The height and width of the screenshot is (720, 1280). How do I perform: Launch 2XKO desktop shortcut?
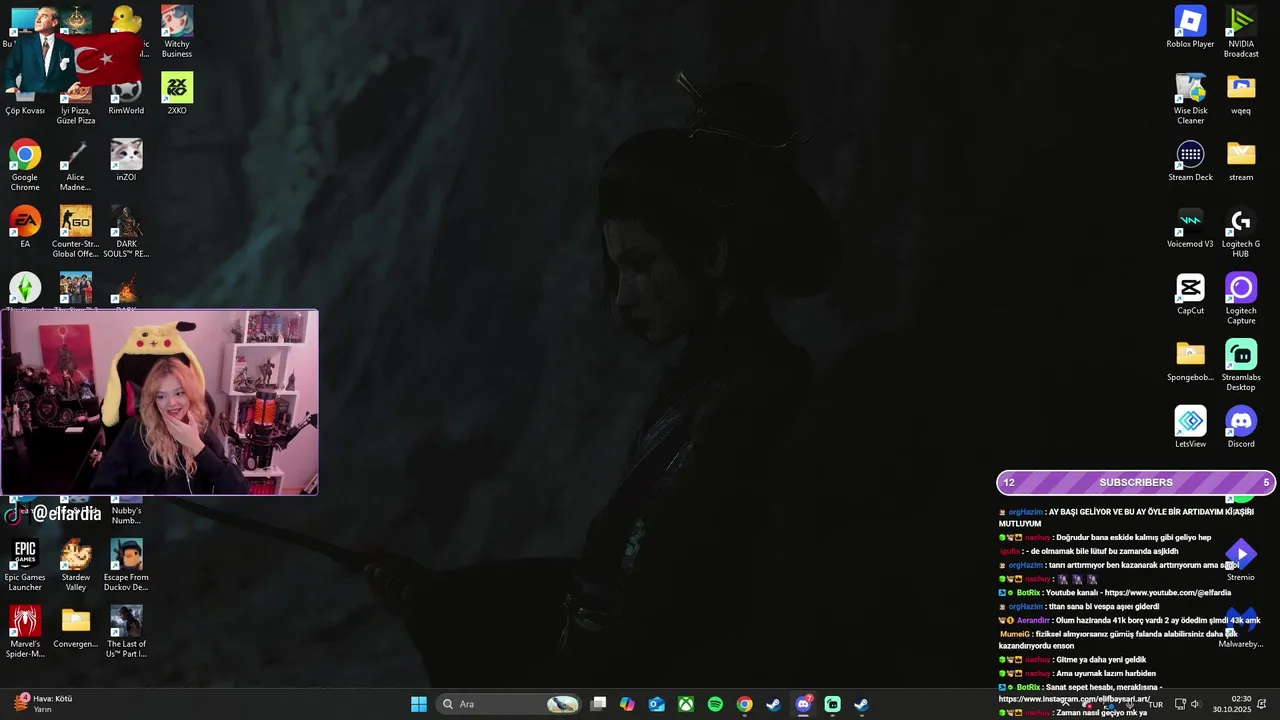click(177, 94)
